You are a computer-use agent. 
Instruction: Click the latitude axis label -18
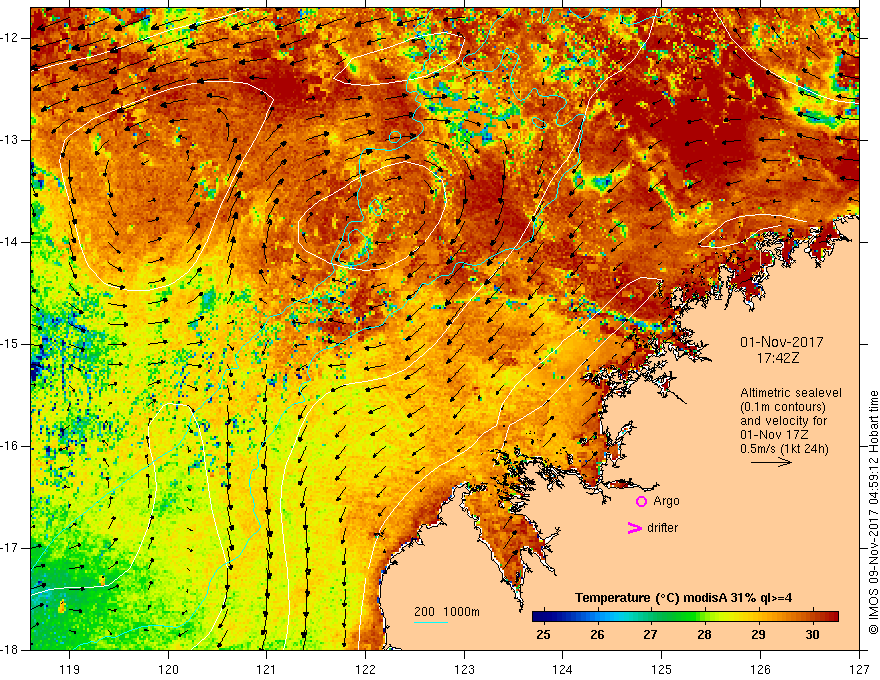point(11,650)
